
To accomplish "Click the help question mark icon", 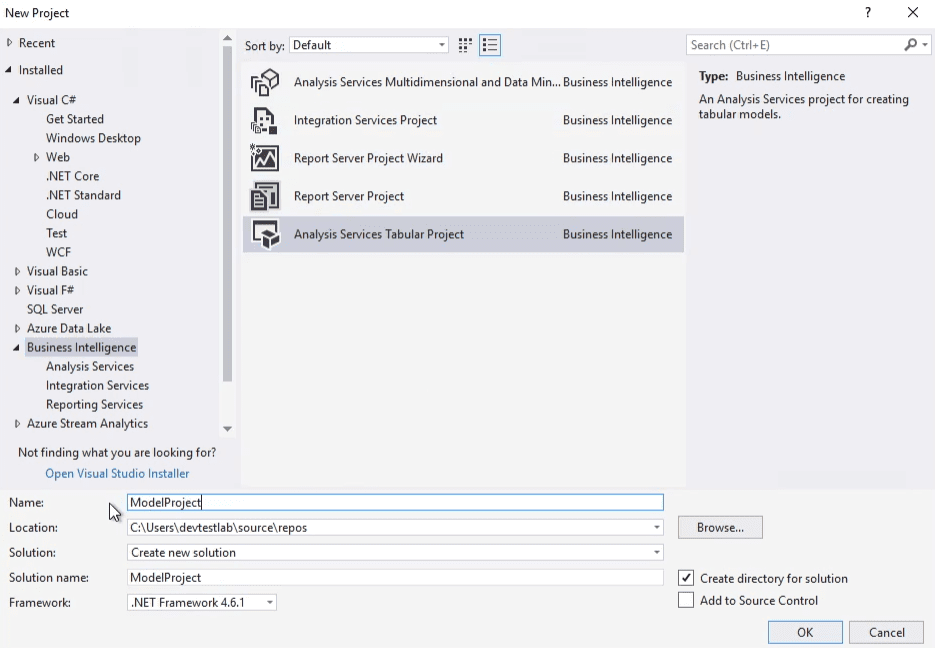I will (867, 13).
